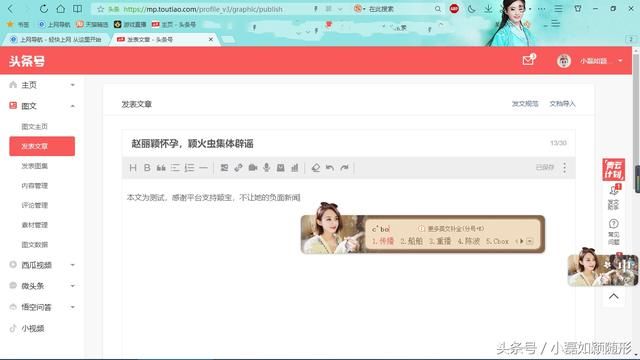
Task: Click the article title input field
Action: pos(349,144)
